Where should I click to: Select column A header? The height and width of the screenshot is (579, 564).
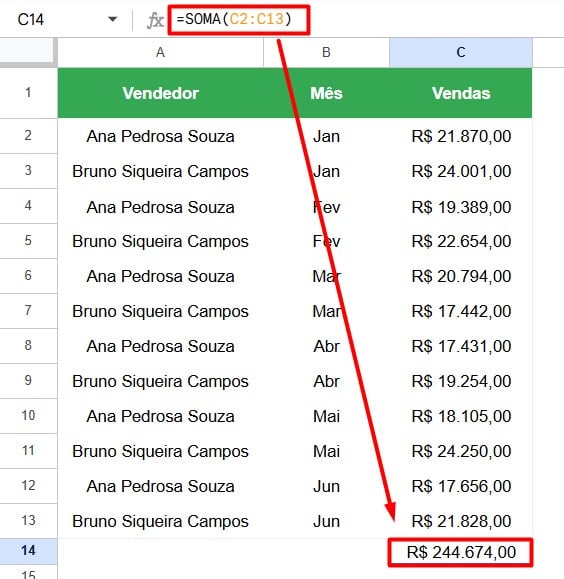(160, 53)
